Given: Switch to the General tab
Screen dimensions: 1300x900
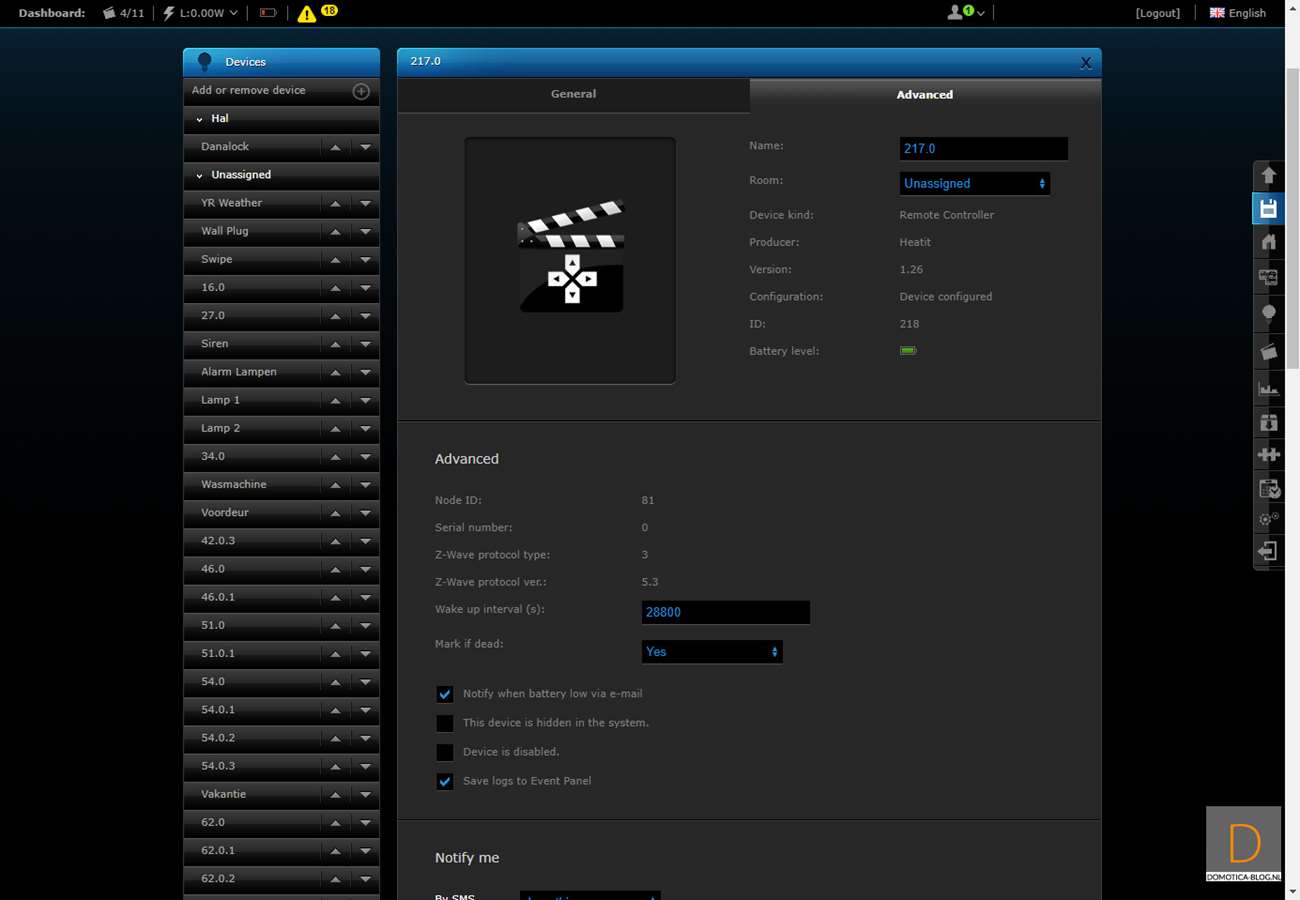Looking at the screenshot, I should 573,94.
